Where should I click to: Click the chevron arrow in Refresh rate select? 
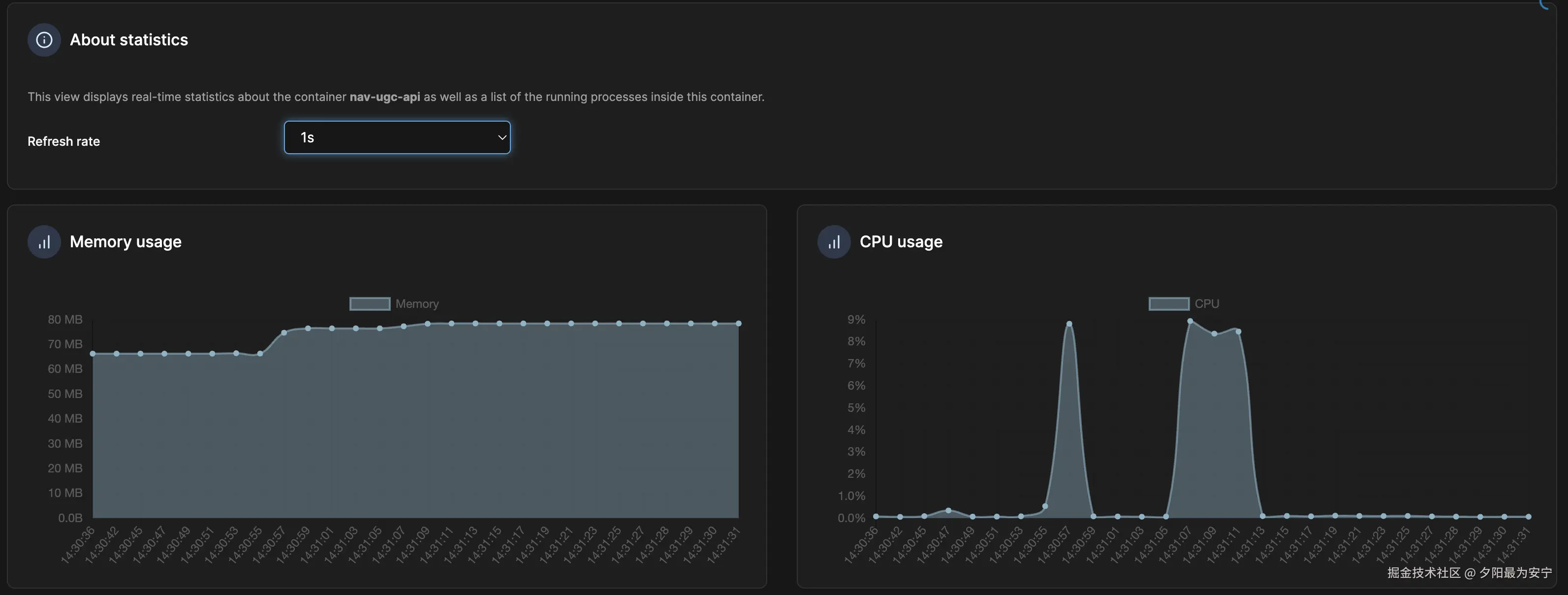point(502,137)
